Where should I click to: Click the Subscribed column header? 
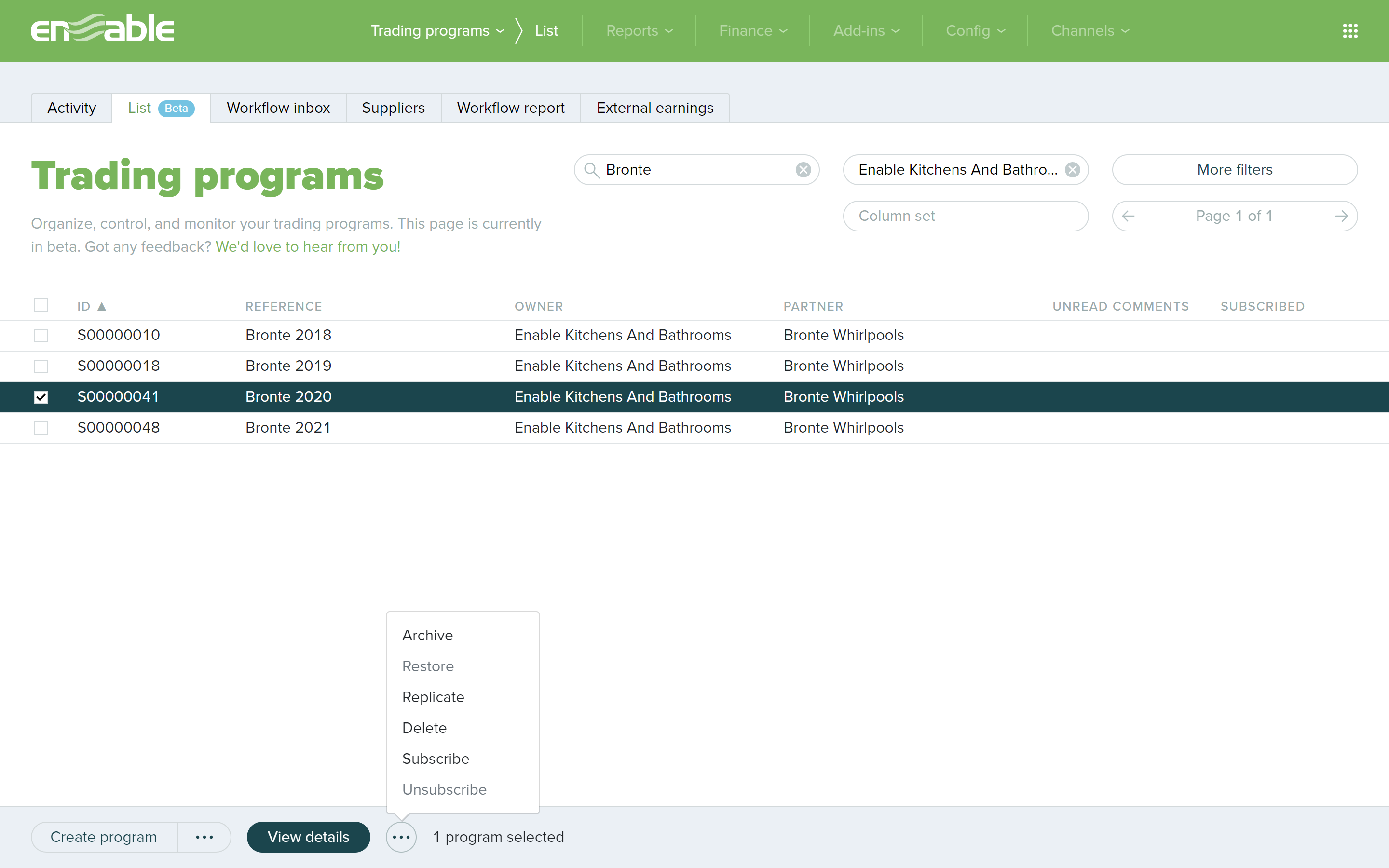tap(1263, 307)
